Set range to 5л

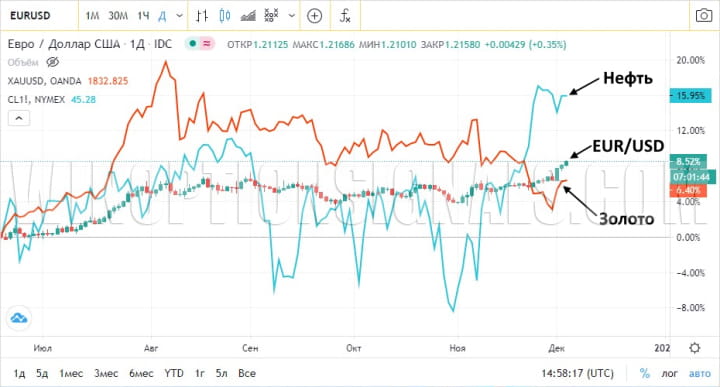click(x=221, y=373)
